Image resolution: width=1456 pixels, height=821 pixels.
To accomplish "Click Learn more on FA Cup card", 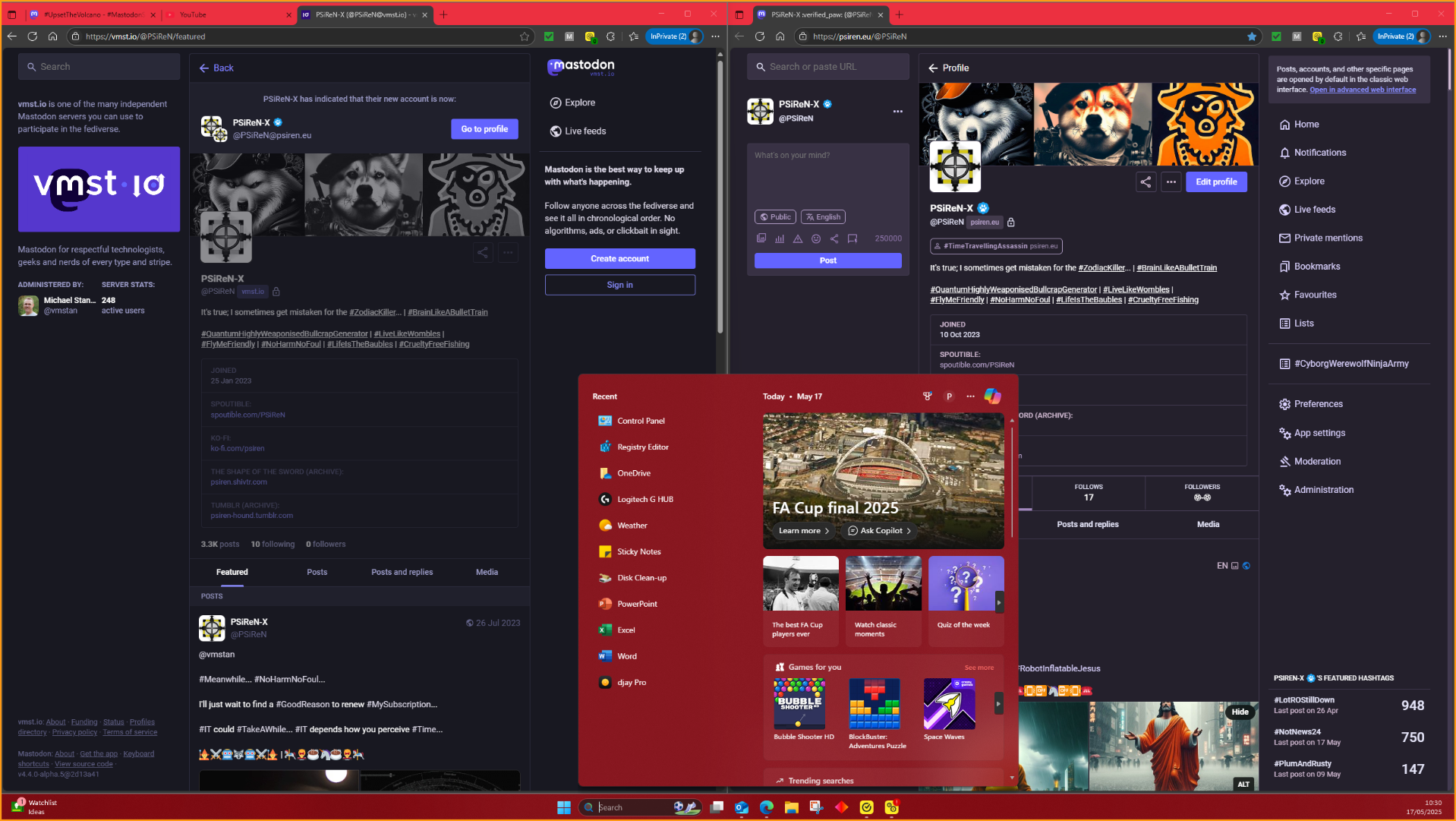I will [x=804, y=531].
